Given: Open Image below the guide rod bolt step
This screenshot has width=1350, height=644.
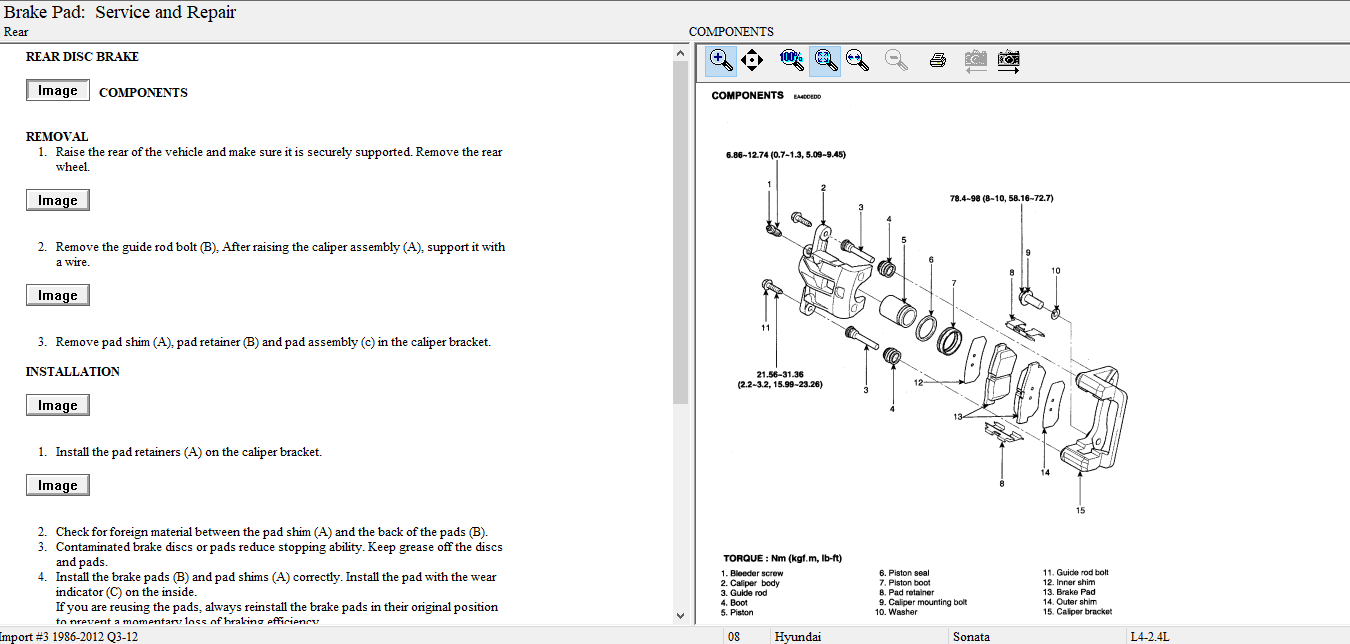Looking at the screenshot, I should [x=58, y=296].
